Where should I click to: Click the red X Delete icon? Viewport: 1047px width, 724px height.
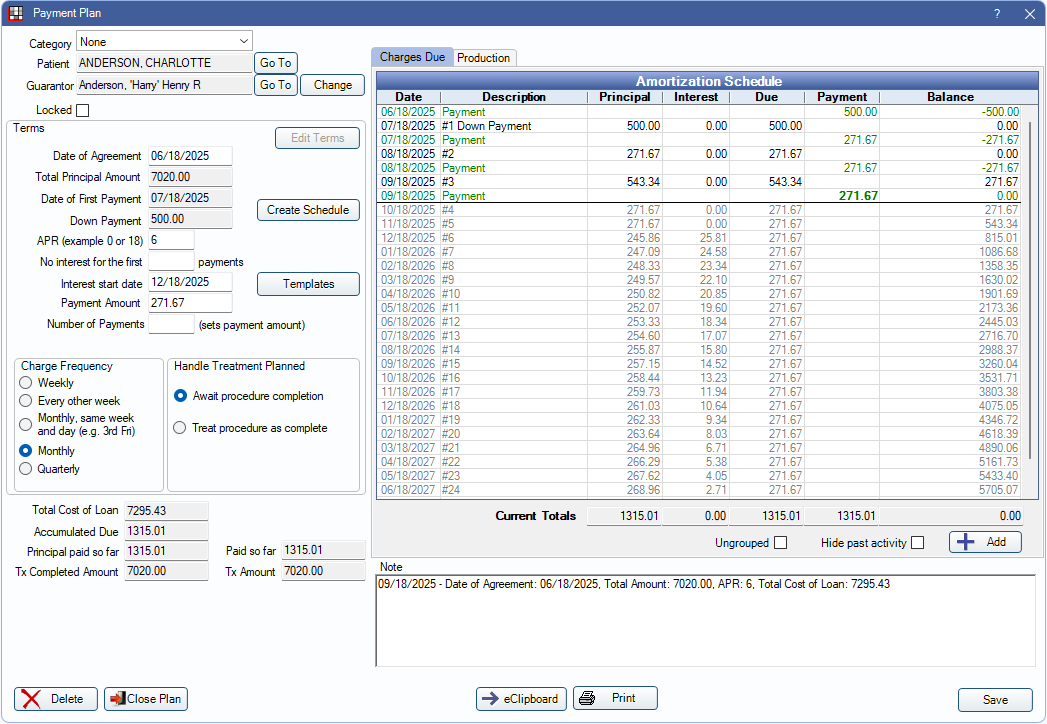(x=32, y=699)
